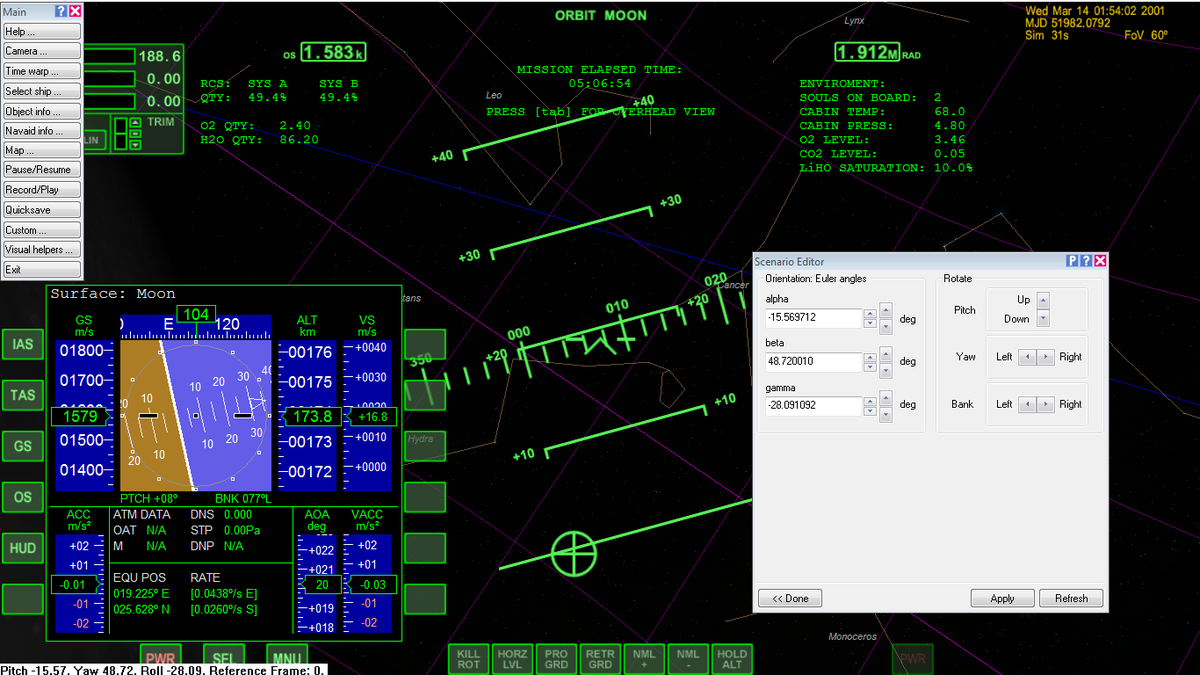Viewport: 1200px width, 675px height.
Task: Click the dimmed PWR button on the right MFD
Action: point(912,659)
